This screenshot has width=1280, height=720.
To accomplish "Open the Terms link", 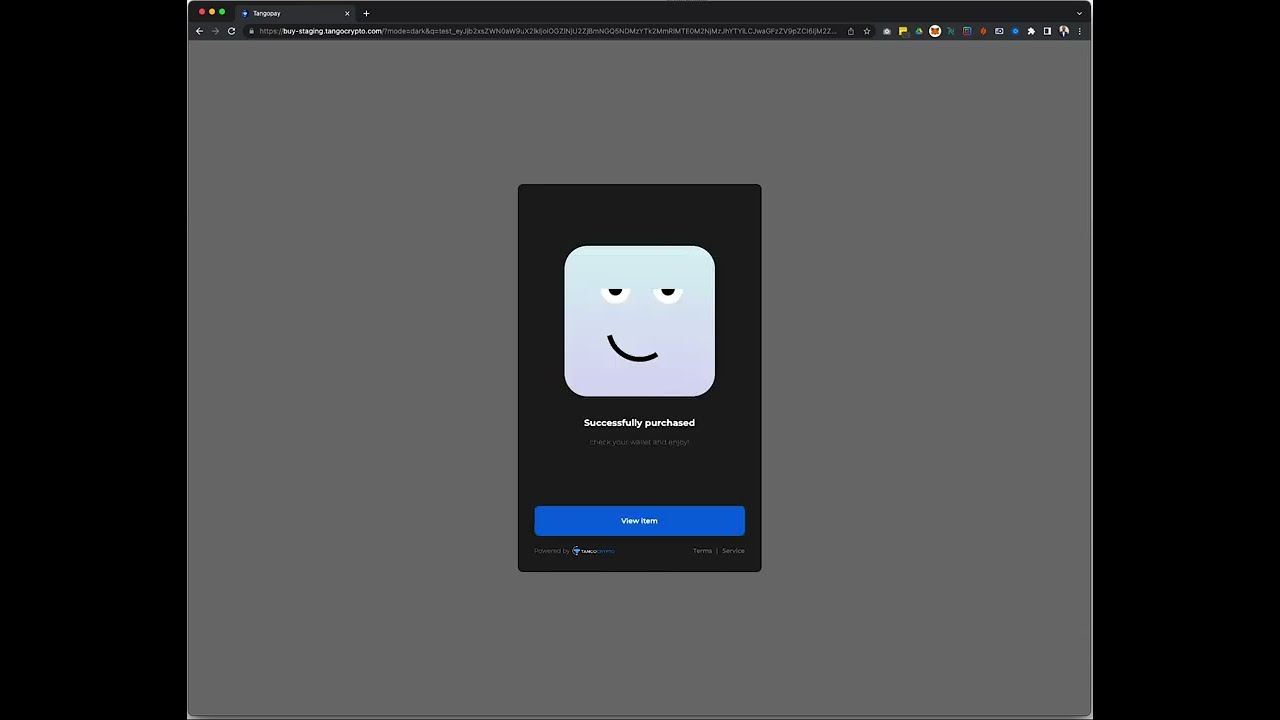I will 702,551.
